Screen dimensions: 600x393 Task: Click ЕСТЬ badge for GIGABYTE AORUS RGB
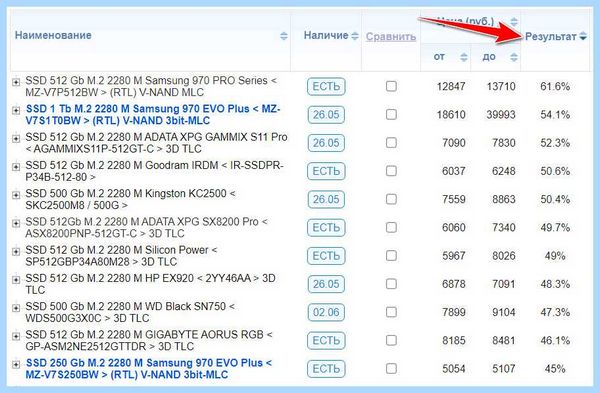tap(326, 341)
